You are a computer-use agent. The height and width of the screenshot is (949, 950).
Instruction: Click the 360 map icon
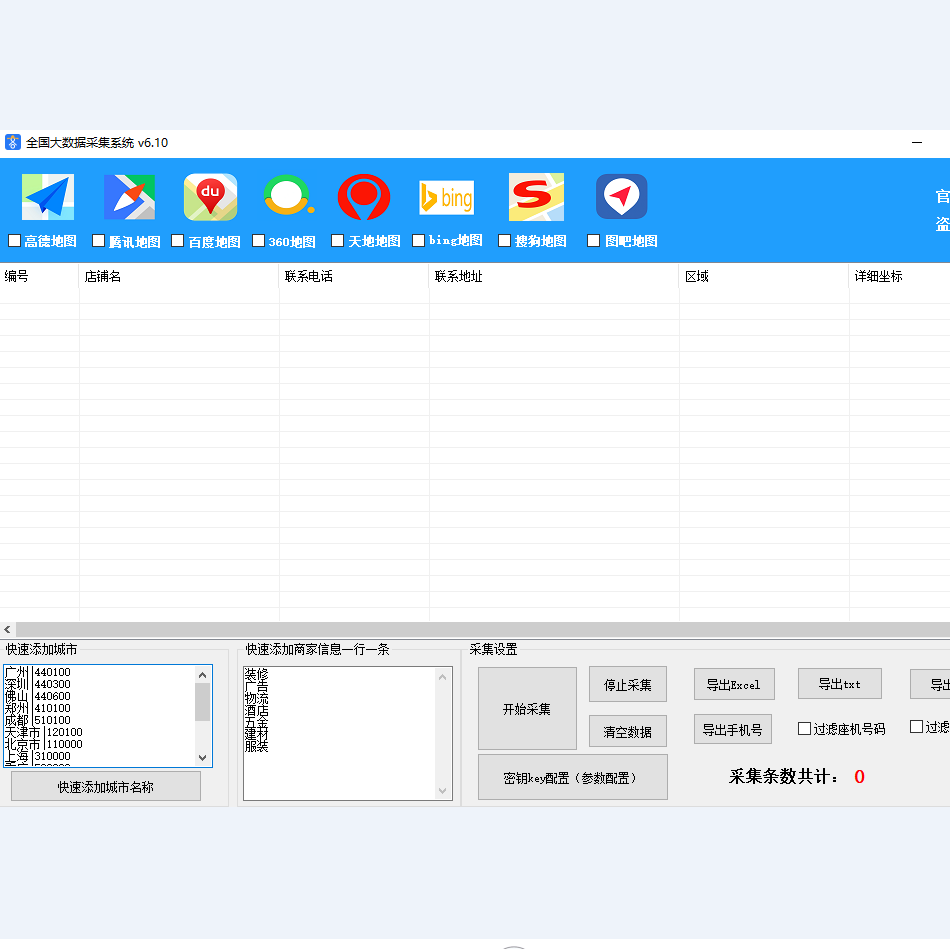pyautogui.click(x=288, y=197)
